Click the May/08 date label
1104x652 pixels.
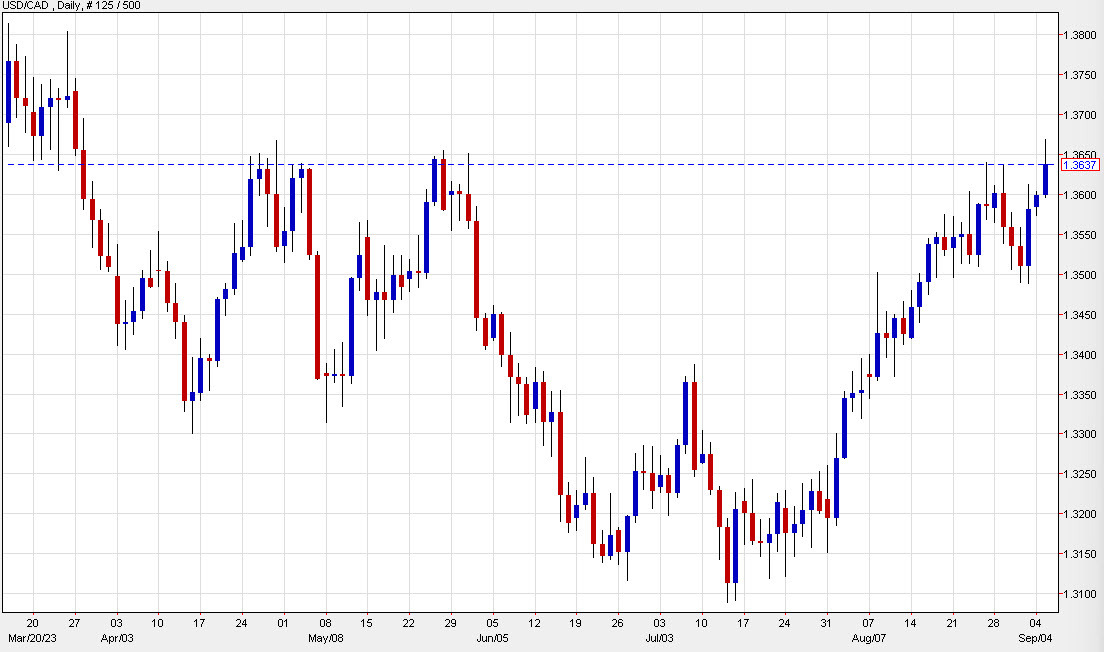click(326, 639)
